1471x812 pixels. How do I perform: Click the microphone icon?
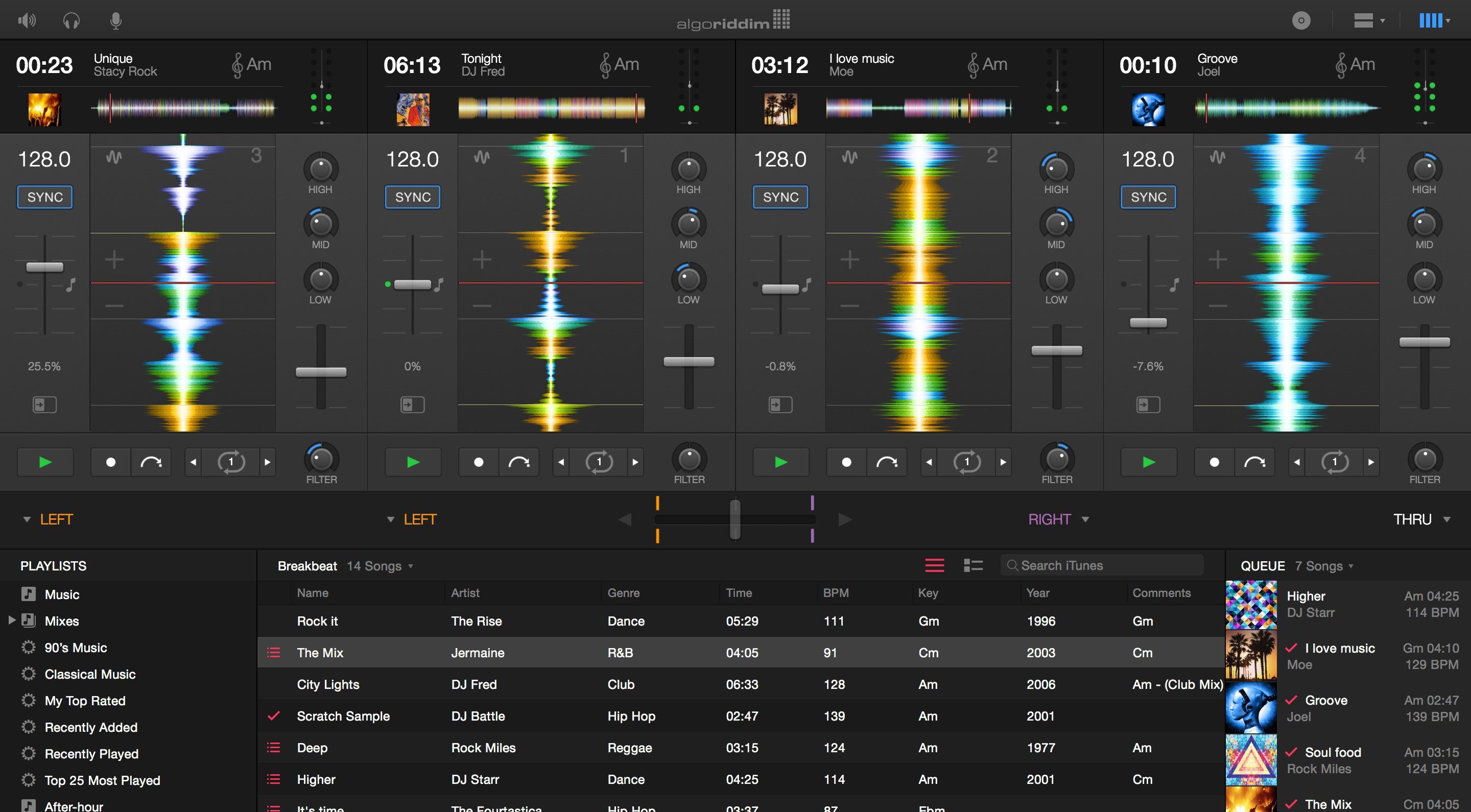click(116, 21)
